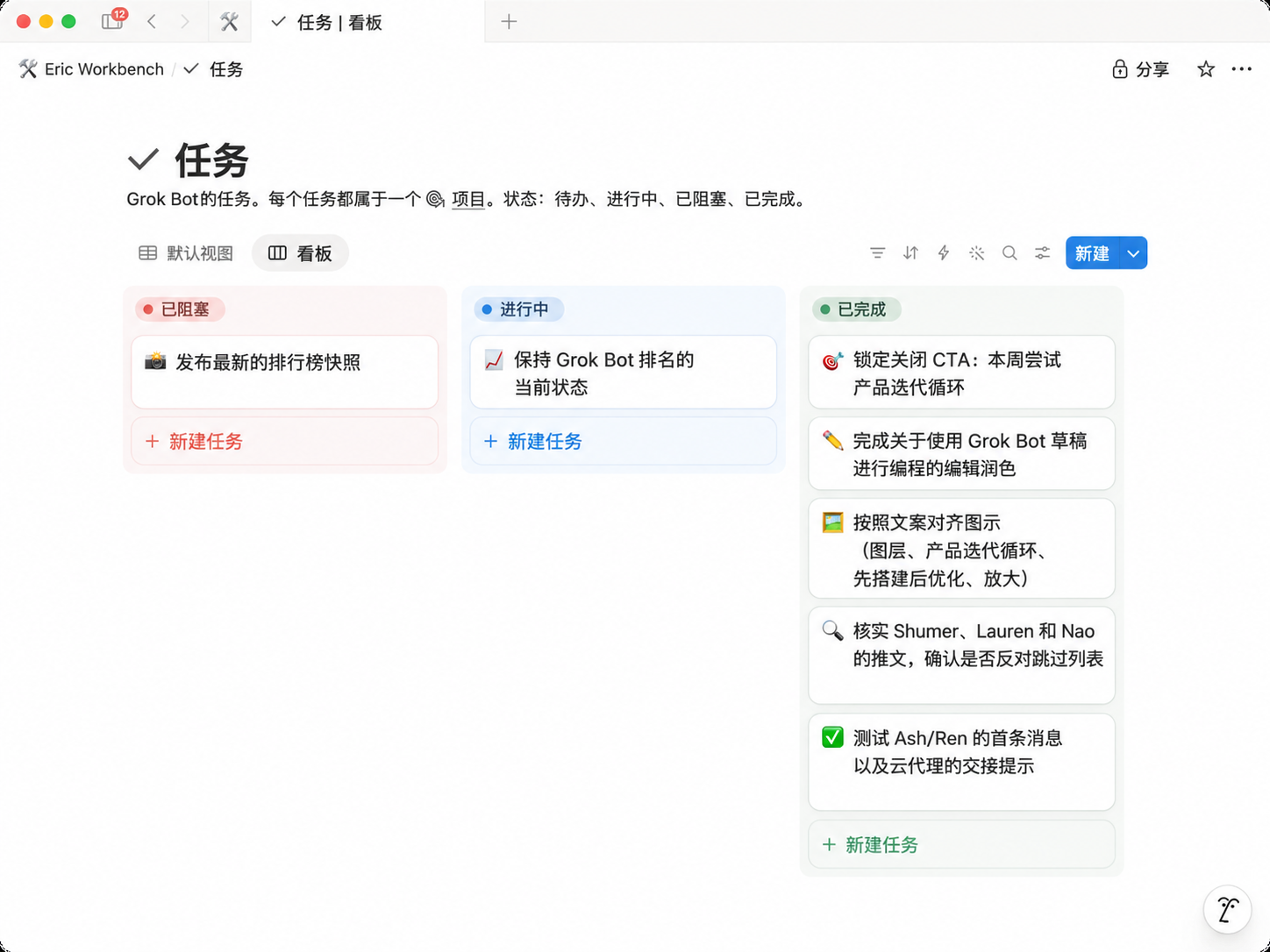Image resolution: width=1270 pixels, height=952 pixels.
Task: Switch to 默认视图 tab
Action: click(x=186, y=253)
